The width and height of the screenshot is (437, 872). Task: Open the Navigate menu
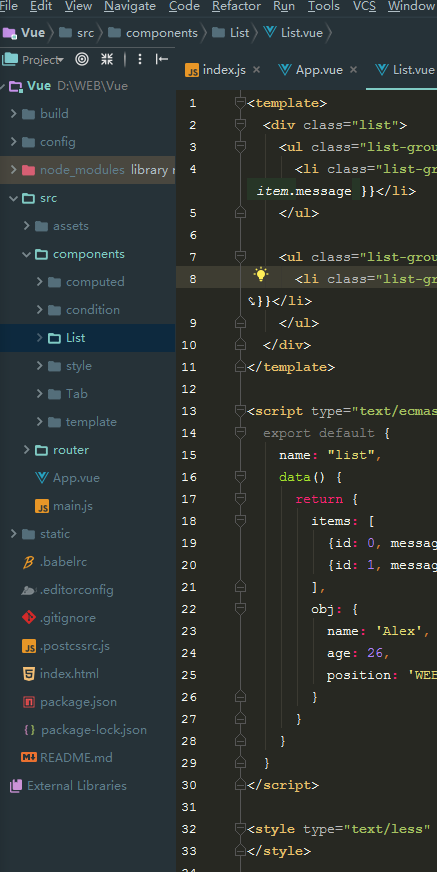pos(130,6)
